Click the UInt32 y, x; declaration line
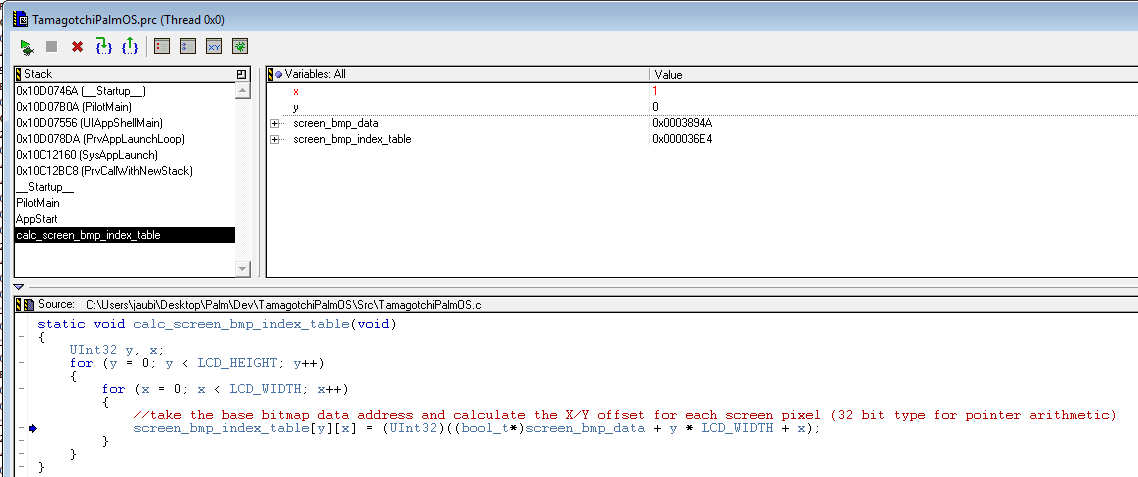Image resolution: width=1138 pixels, height=477 pixels. click(x=117, y=350)
